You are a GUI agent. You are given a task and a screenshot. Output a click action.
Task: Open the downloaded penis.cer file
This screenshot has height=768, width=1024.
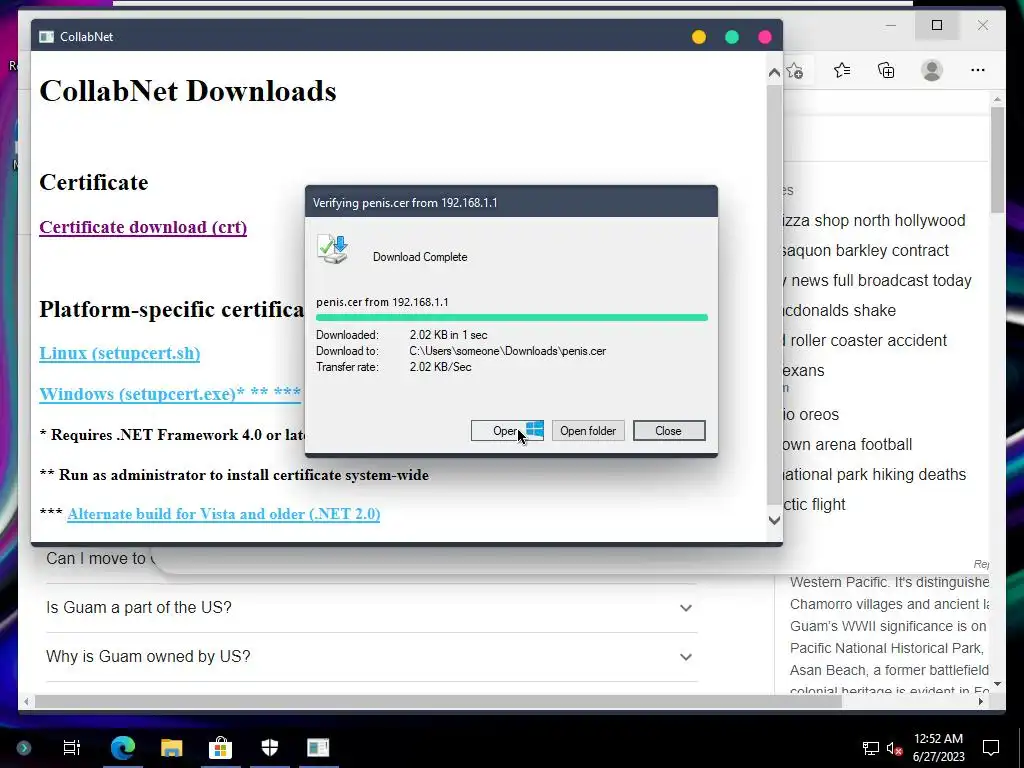[x=507, y=431]
